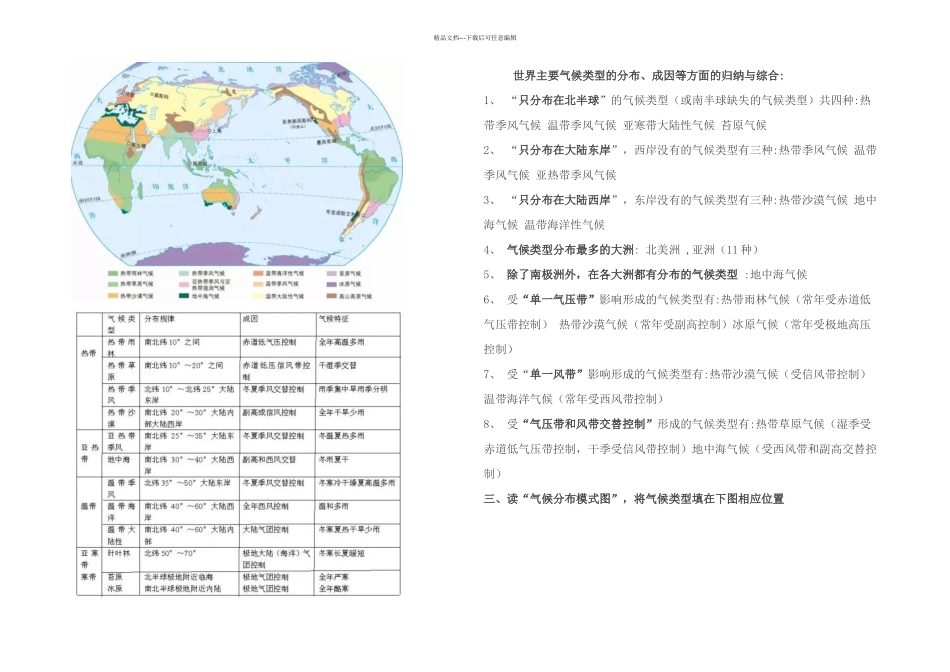
Task: Click the table cell 赤道低气压控制
Action: (x=270, y=342)
